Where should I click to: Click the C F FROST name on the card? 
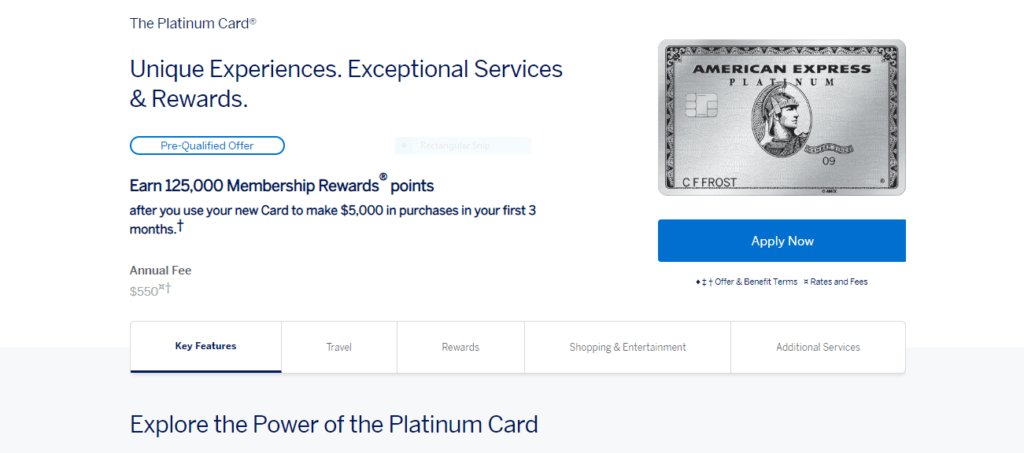707,181
